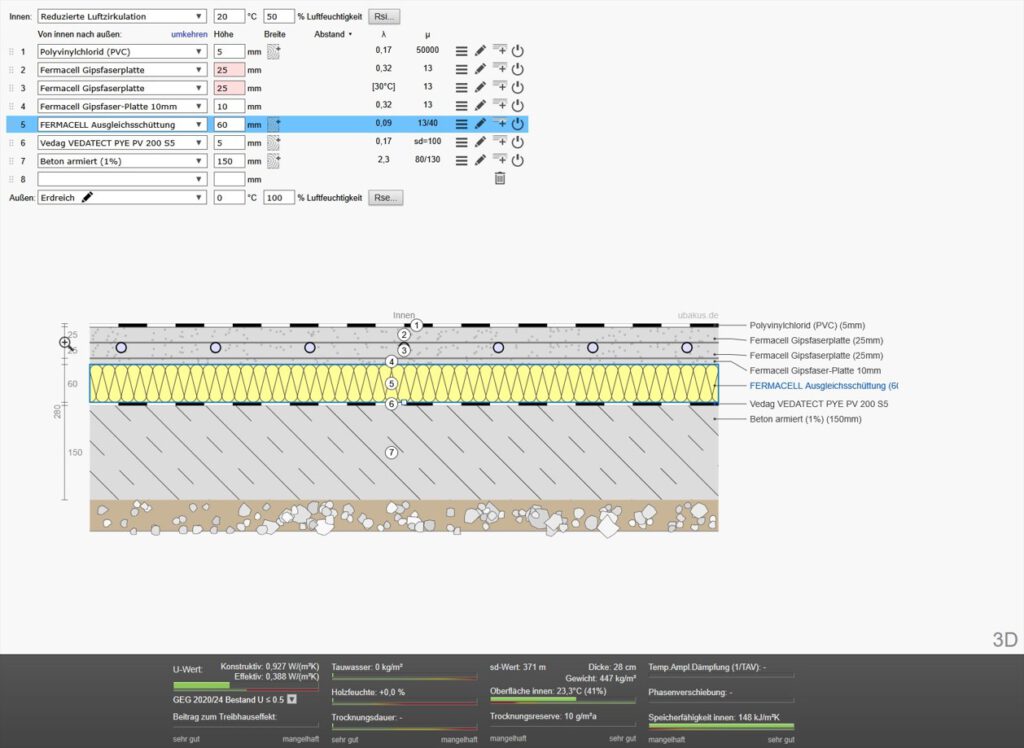This screenshot has width=1024, height=748.
Task: Edit Beton armiert (1%) using pencil icon
Action: point(480,161)
